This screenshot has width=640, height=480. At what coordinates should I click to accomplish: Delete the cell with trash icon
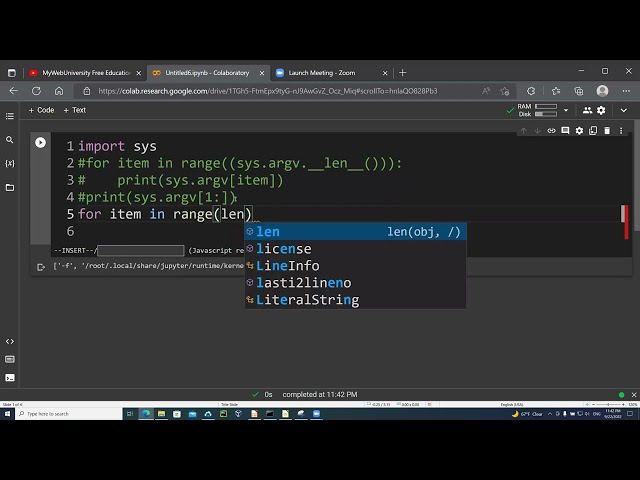point(607,131)
